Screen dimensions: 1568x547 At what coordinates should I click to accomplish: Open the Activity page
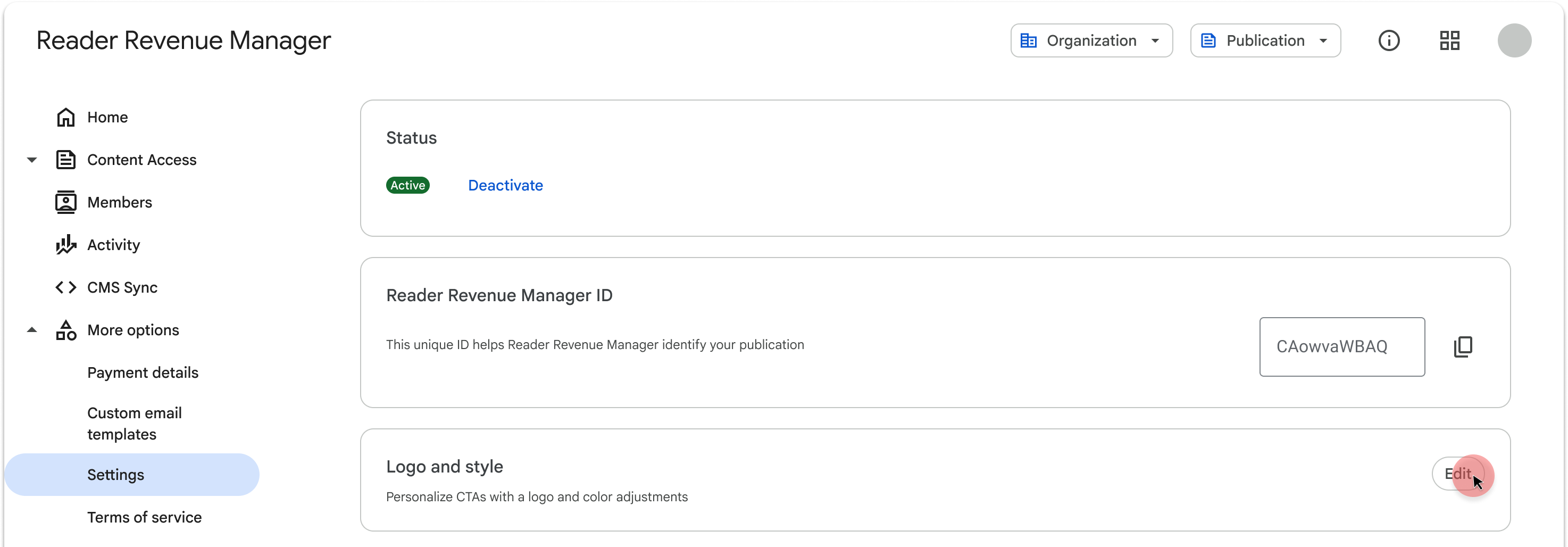coord(113,245)
